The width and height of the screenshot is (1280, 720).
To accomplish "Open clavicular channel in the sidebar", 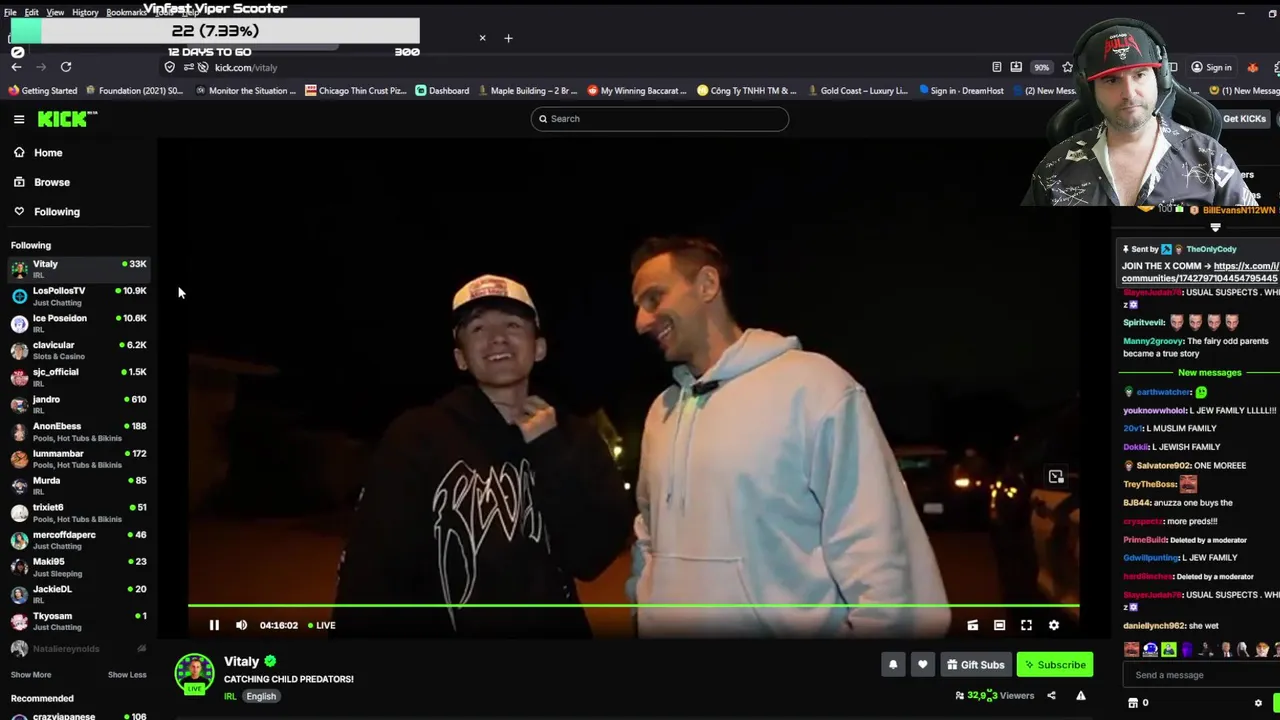I will click(78, 350).
